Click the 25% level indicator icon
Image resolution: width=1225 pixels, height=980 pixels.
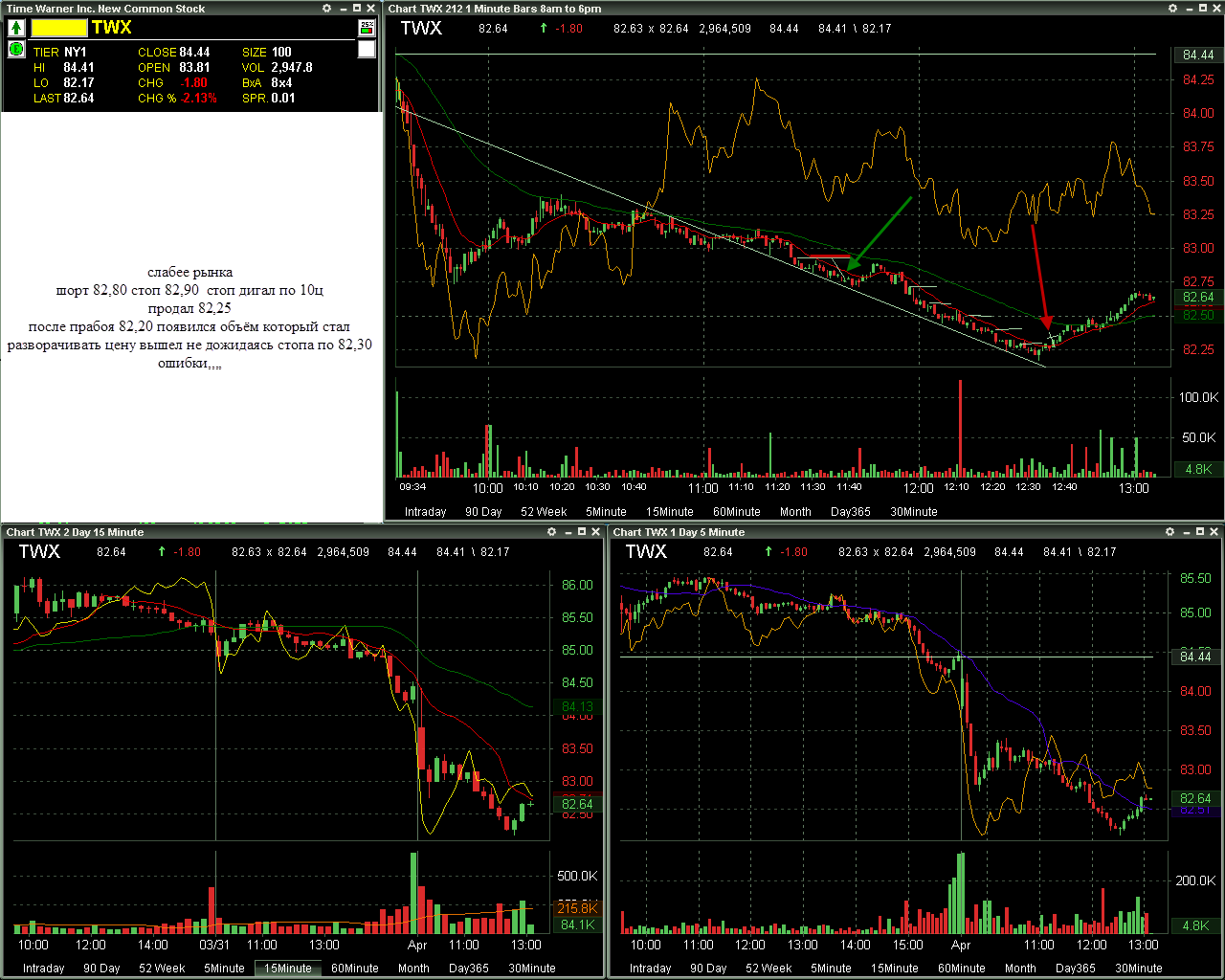point(367,28)
